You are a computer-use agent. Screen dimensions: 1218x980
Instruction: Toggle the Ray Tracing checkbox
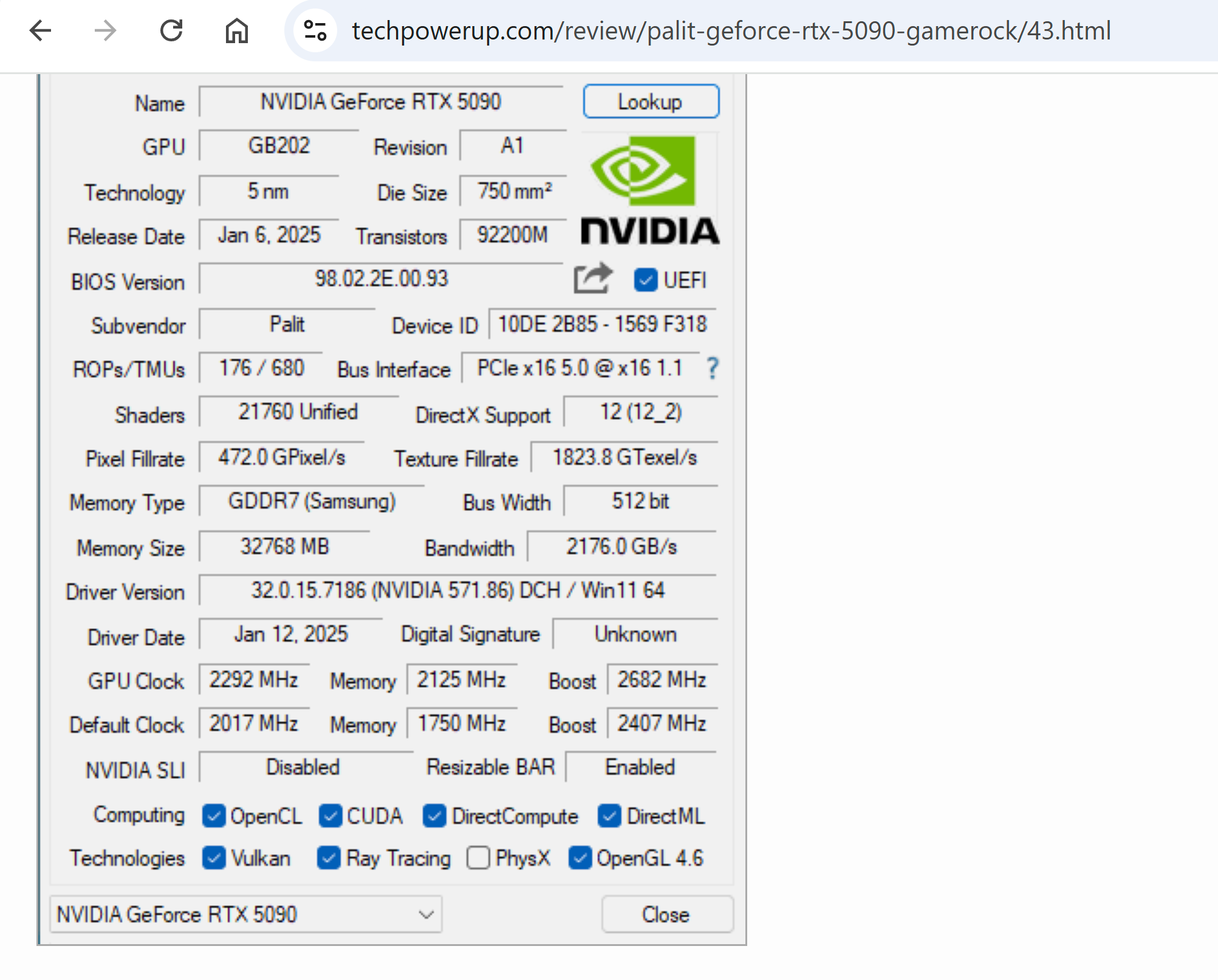click(329, 858)
